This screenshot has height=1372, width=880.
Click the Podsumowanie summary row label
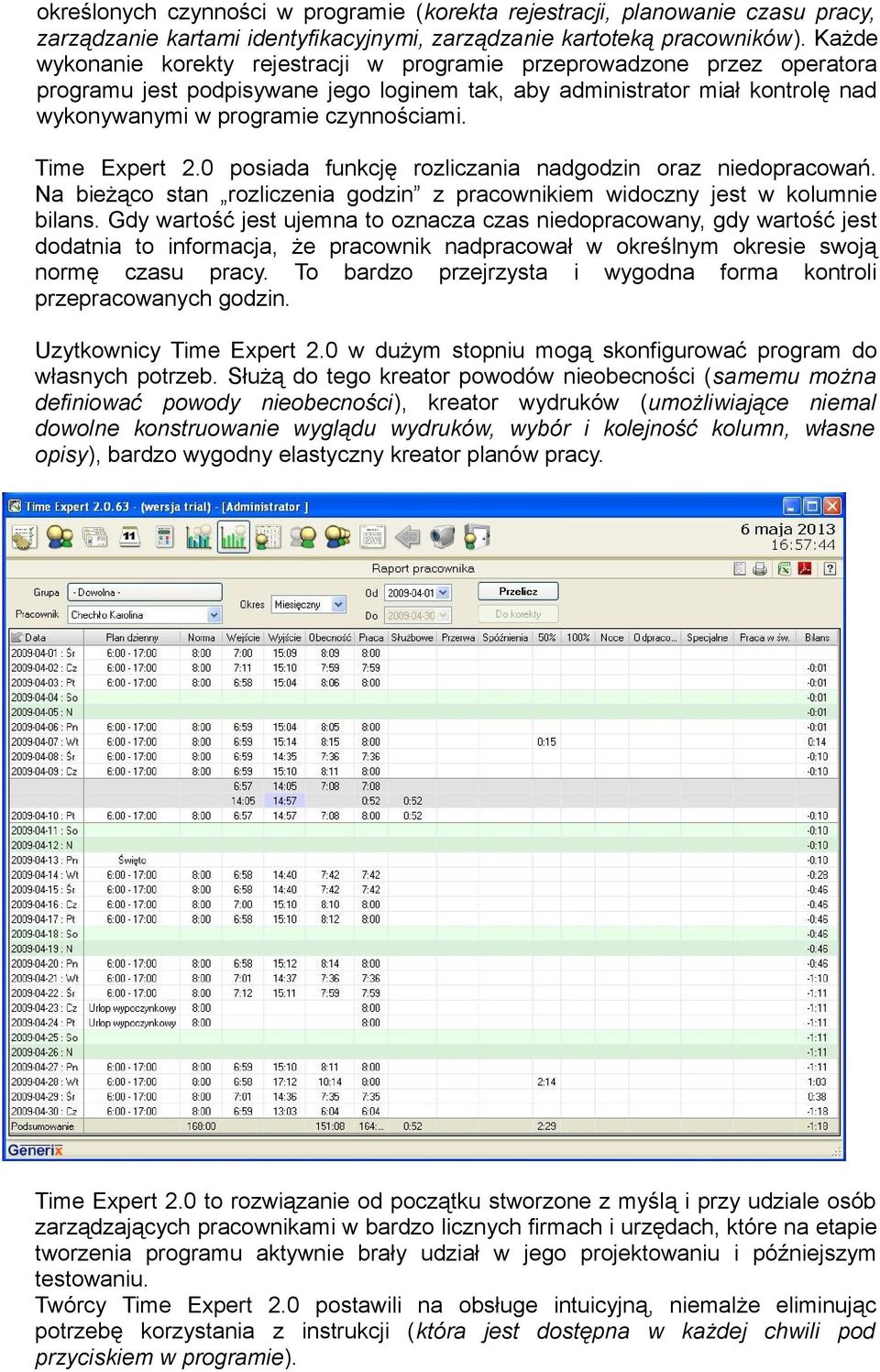tap(42, 1126)
